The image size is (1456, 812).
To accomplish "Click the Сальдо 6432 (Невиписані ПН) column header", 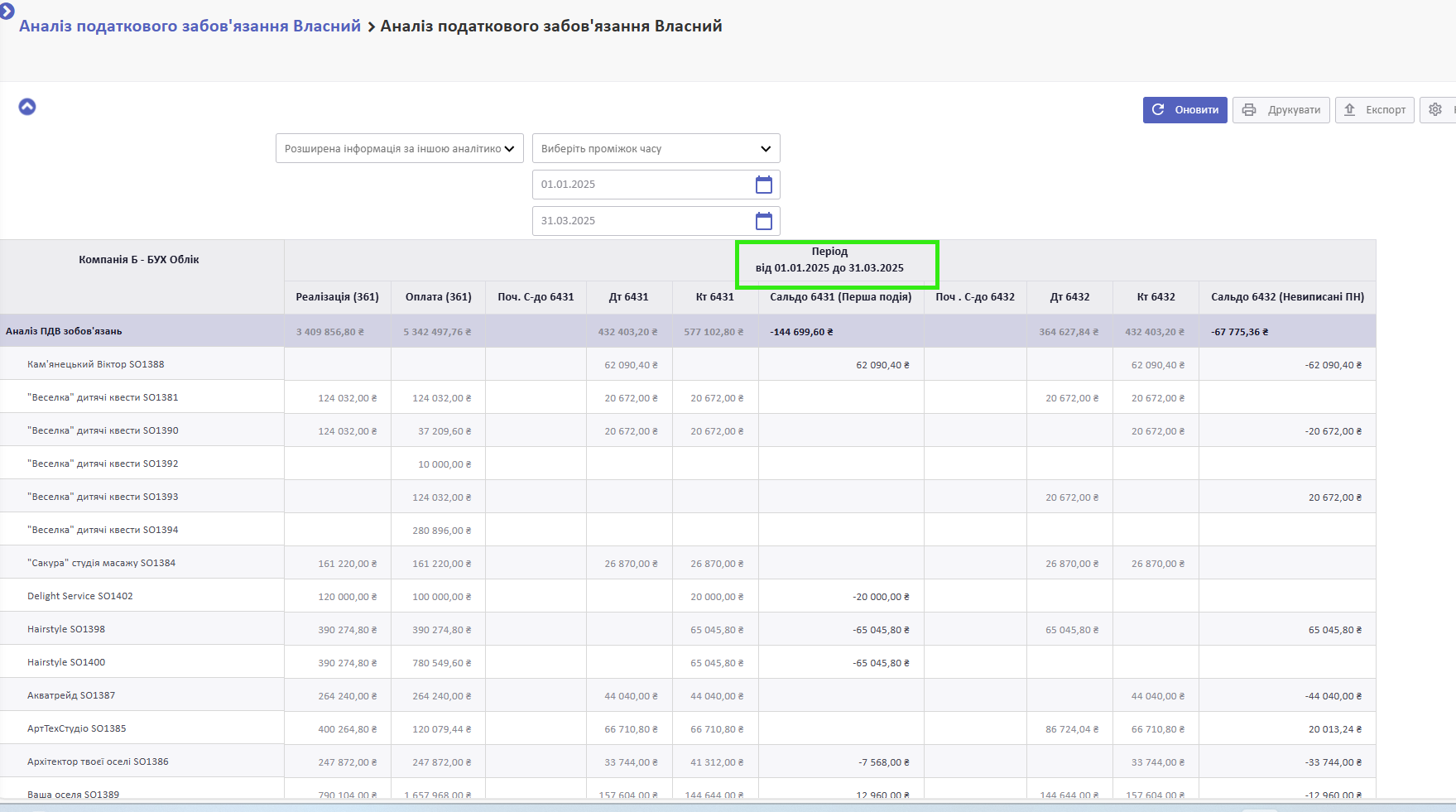I will (1287, 297).
